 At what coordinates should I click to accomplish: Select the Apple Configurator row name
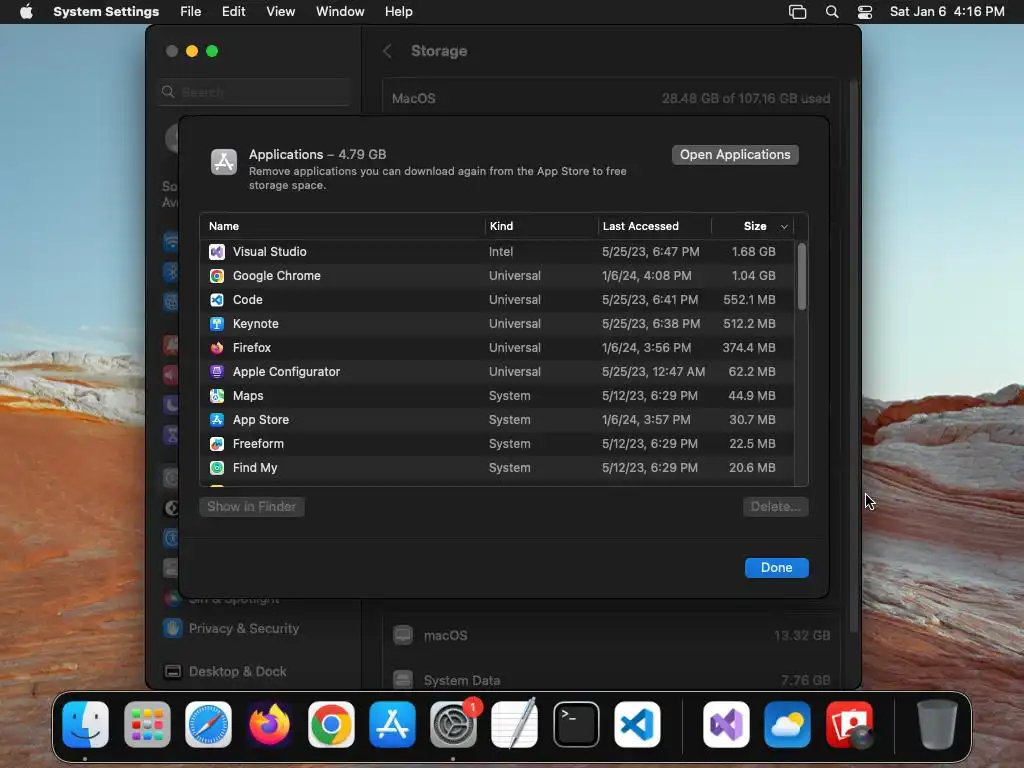[x=287, y=372]
